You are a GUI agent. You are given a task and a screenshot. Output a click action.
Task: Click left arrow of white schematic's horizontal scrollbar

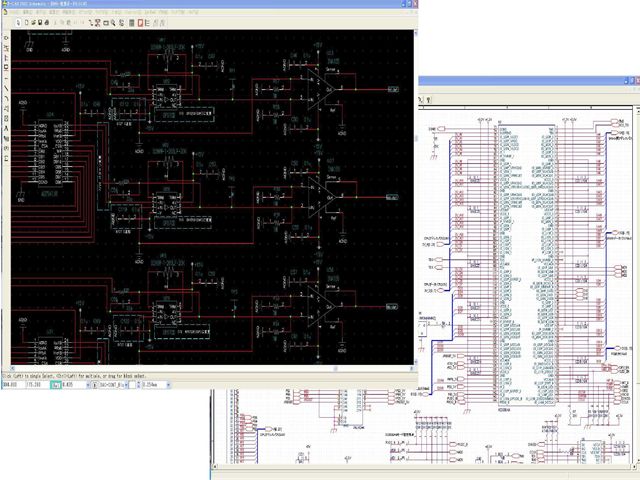click(215, 466)
